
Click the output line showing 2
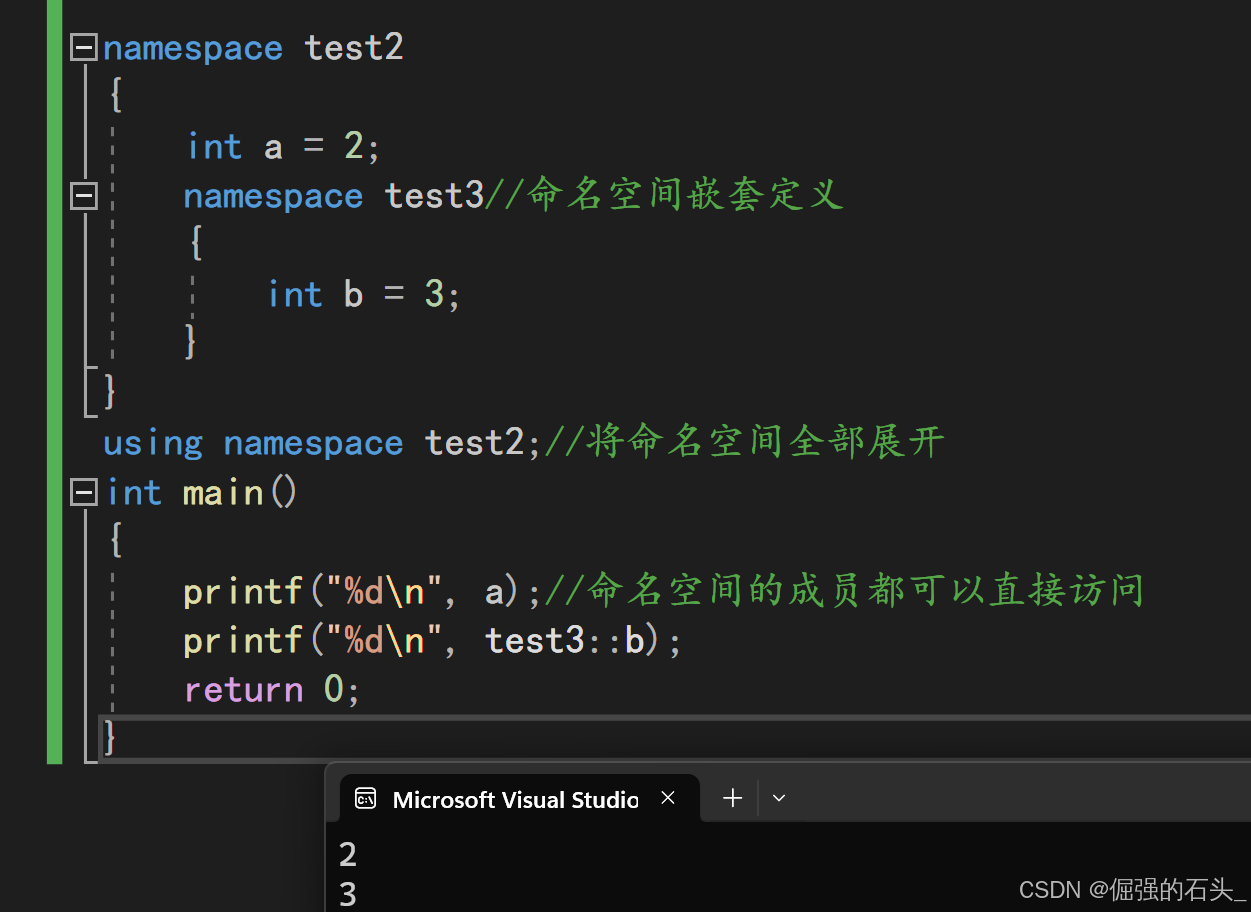tap(348, 855)
